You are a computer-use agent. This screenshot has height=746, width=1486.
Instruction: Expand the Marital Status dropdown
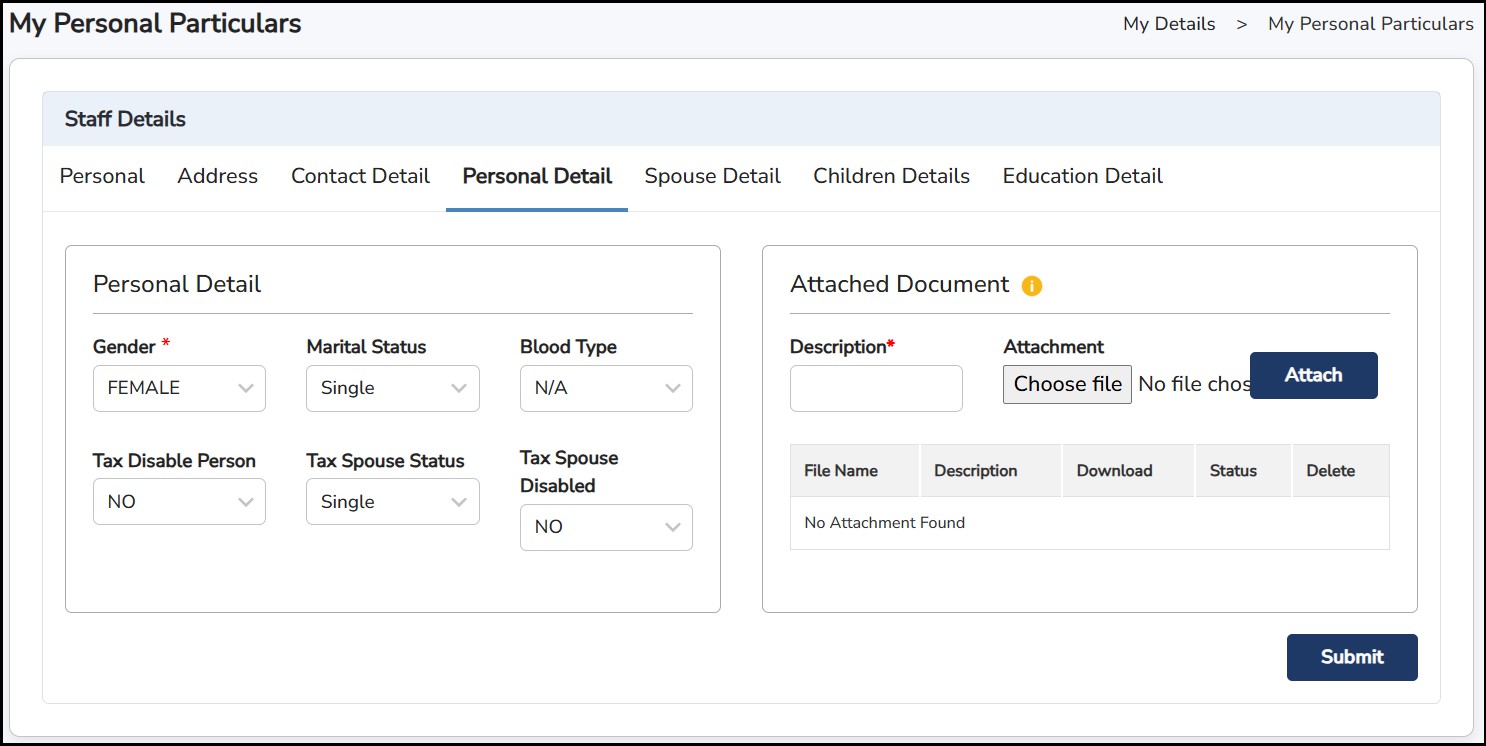[x=392, y=388]
